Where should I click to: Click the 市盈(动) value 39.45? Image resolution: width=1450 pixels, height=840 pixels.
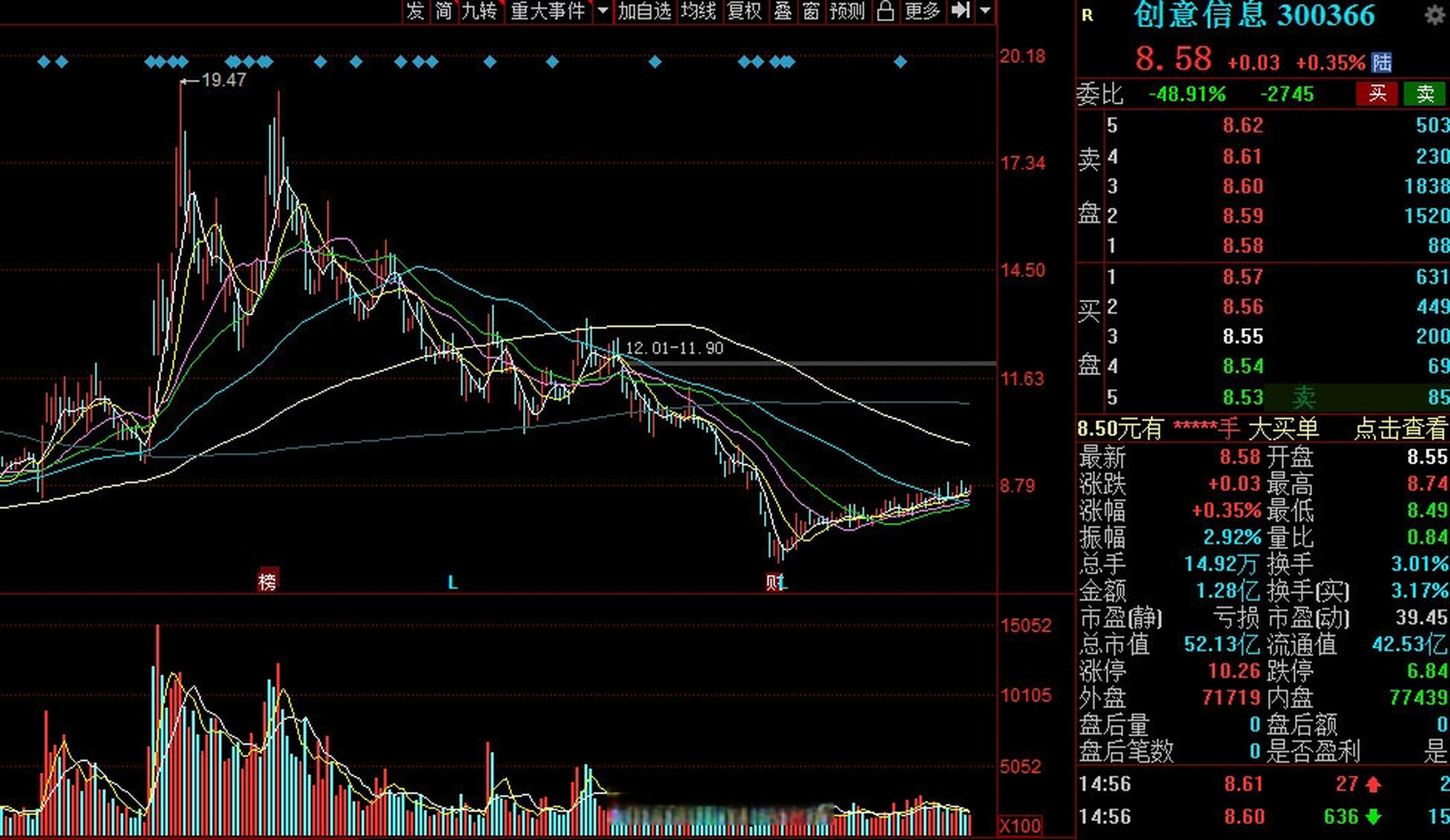pyautogui.click(x=1421, y=618)
